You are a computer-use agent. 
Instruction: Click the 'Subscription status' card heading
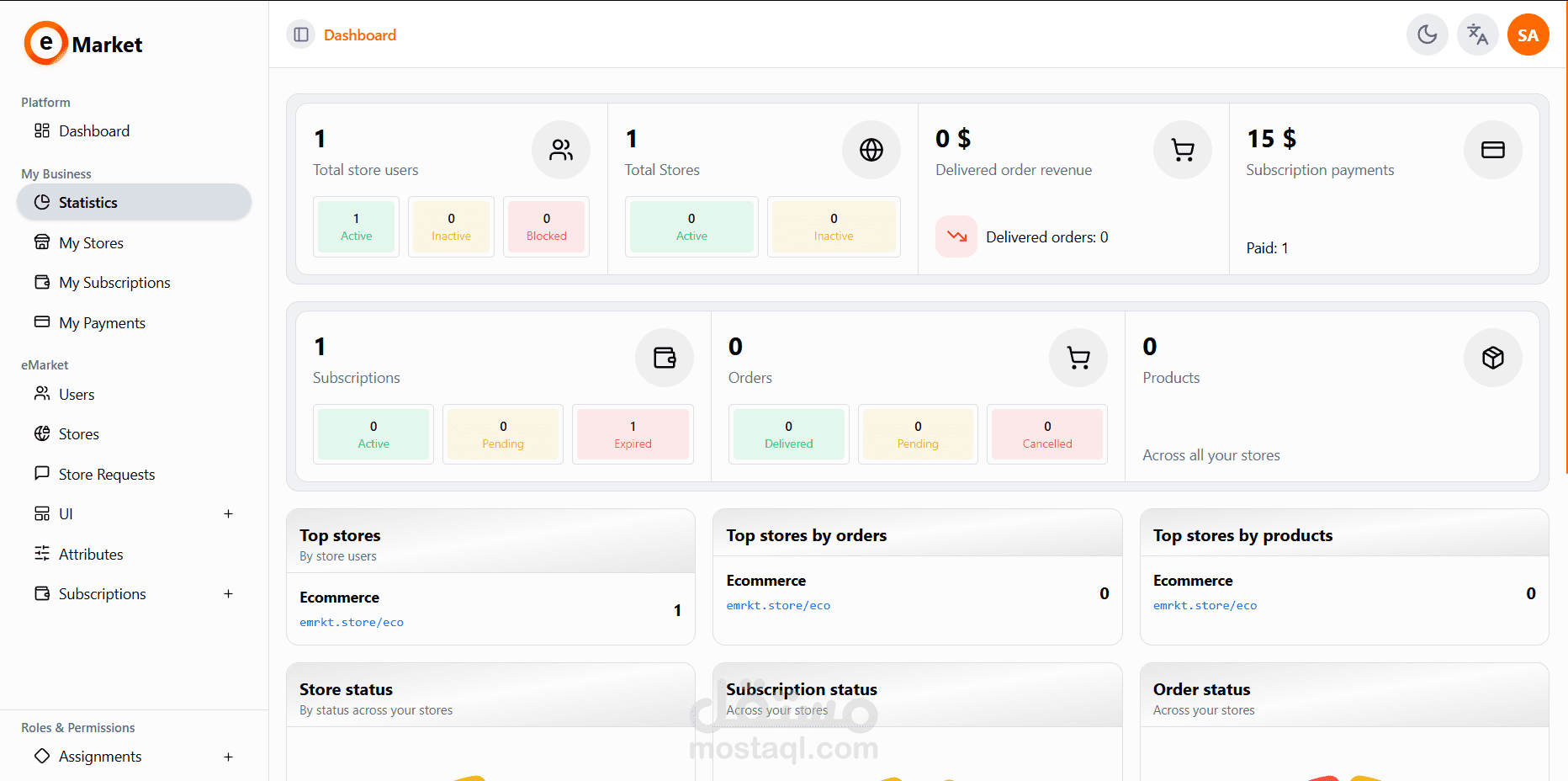click(x=802, y=689)
